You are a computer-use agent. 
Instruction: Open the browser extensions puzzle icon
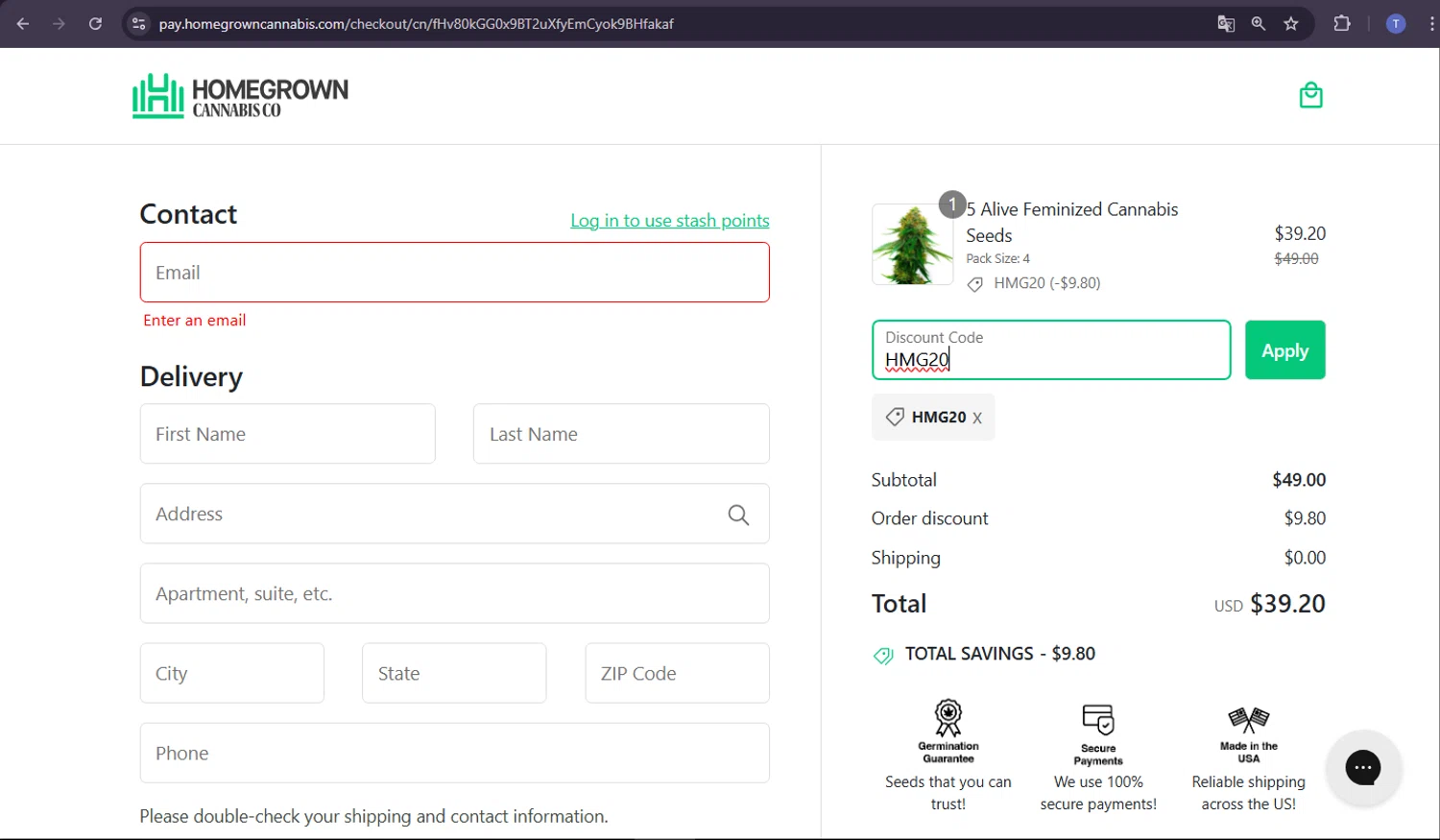coord(1342,24)
